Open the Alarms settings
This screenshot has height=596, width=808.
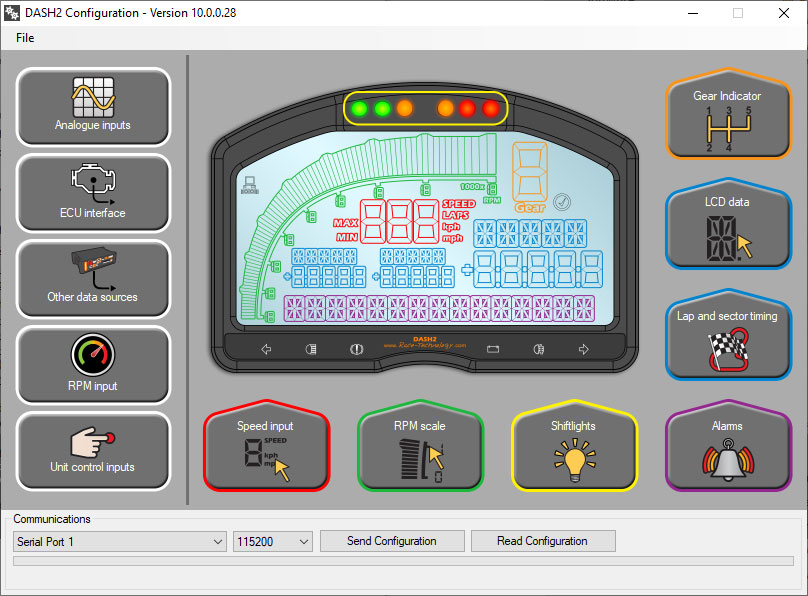click(727, 451)
